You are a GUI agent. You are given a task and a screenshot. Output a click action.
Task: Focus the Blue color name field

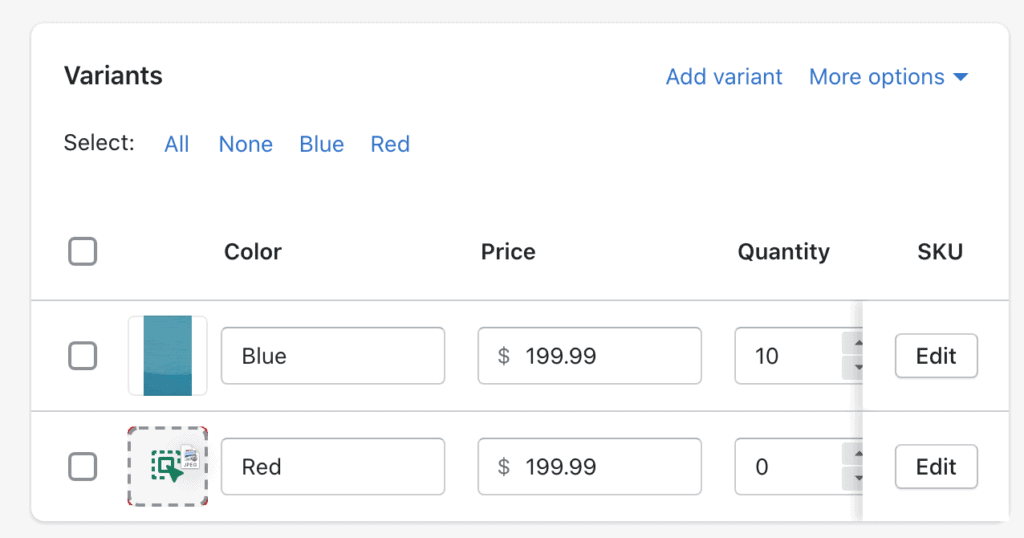pyautogui.click(x=333, y=356)
